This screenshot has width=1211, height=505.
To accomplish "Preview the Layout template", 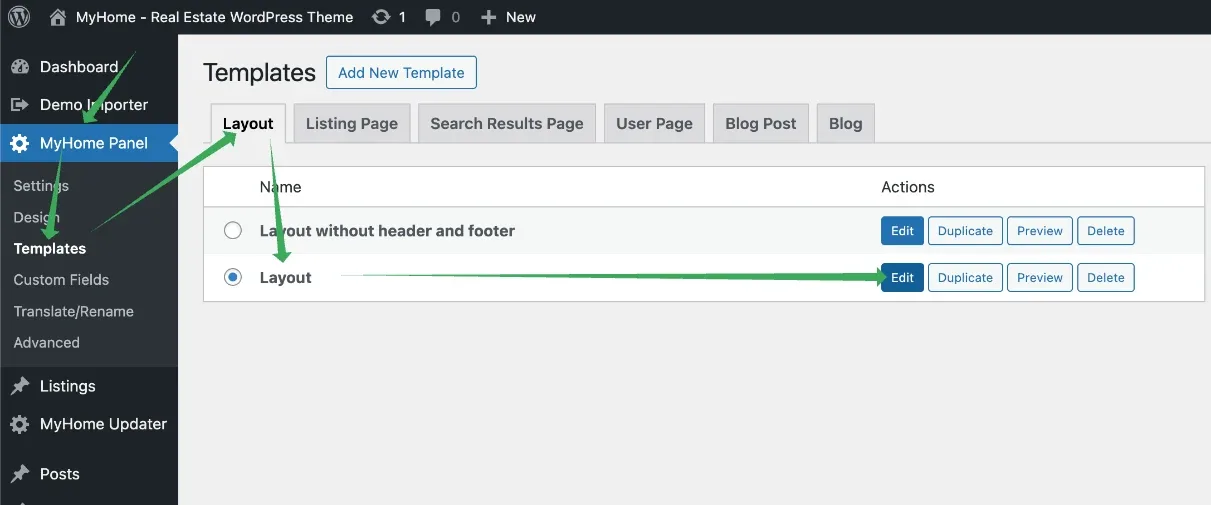I will point(1040,278).
